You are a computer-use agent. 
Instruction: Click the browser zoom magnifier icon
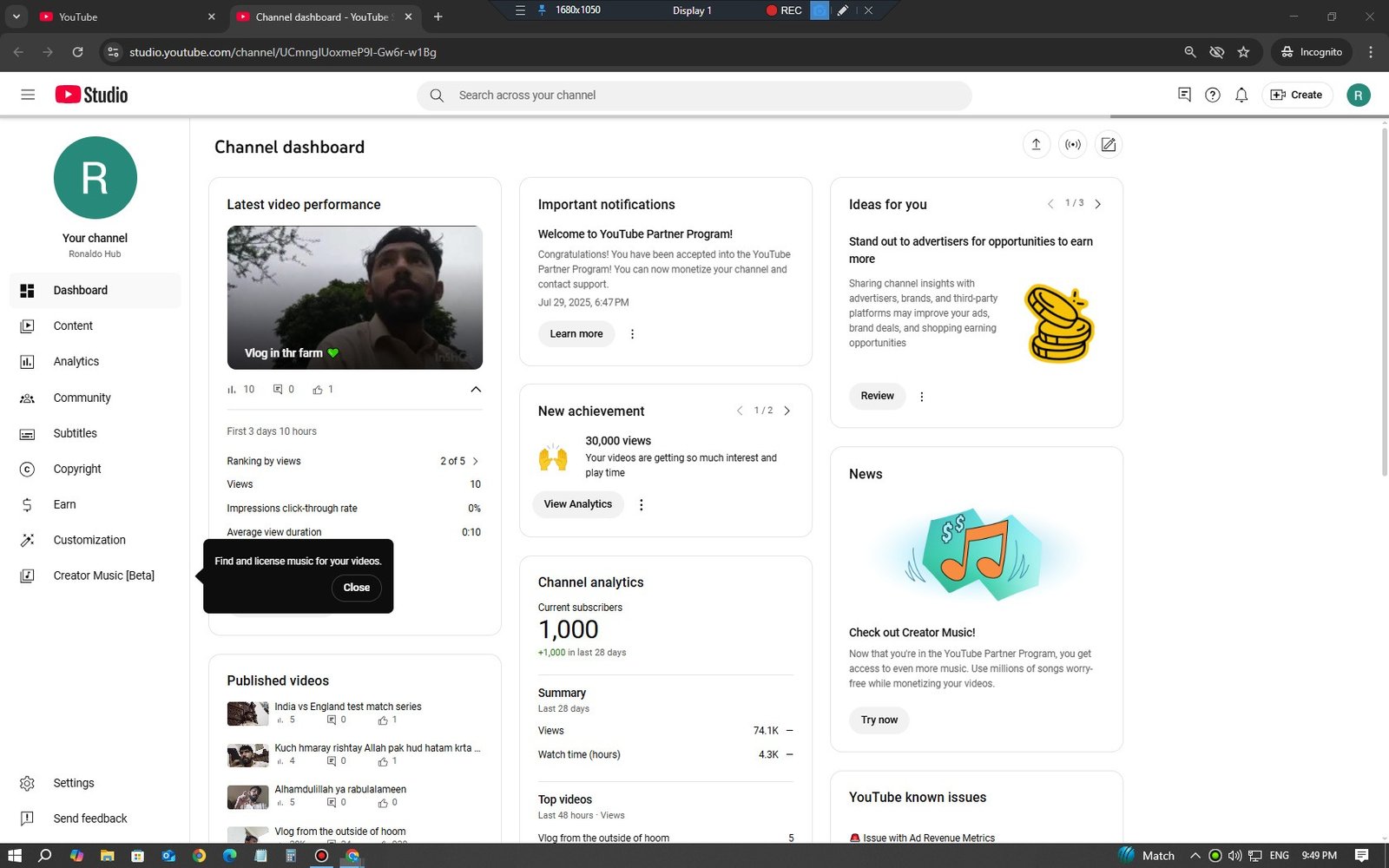1190,52
